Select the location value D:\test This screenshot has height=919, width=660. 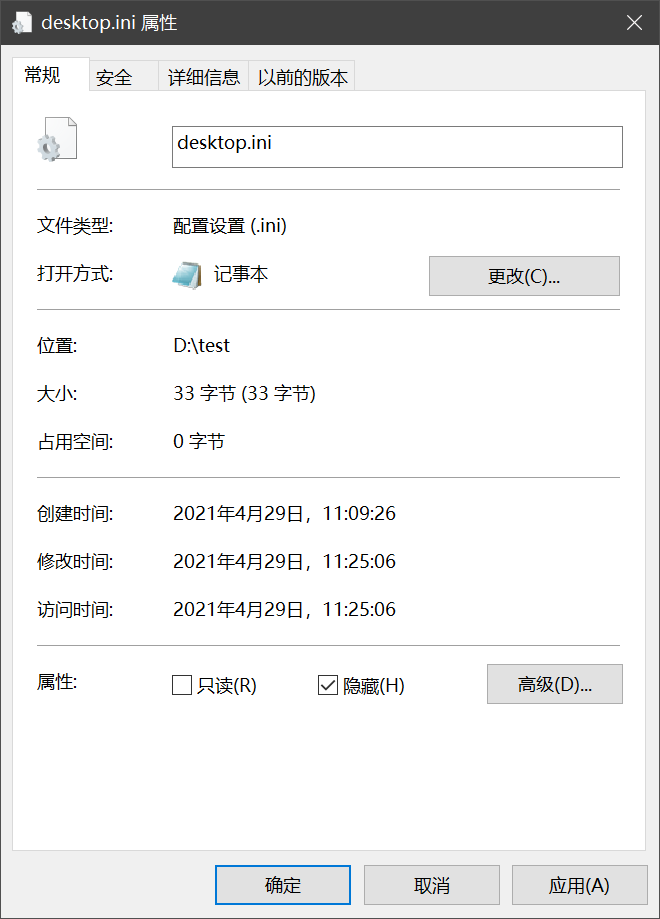(201, 345)
